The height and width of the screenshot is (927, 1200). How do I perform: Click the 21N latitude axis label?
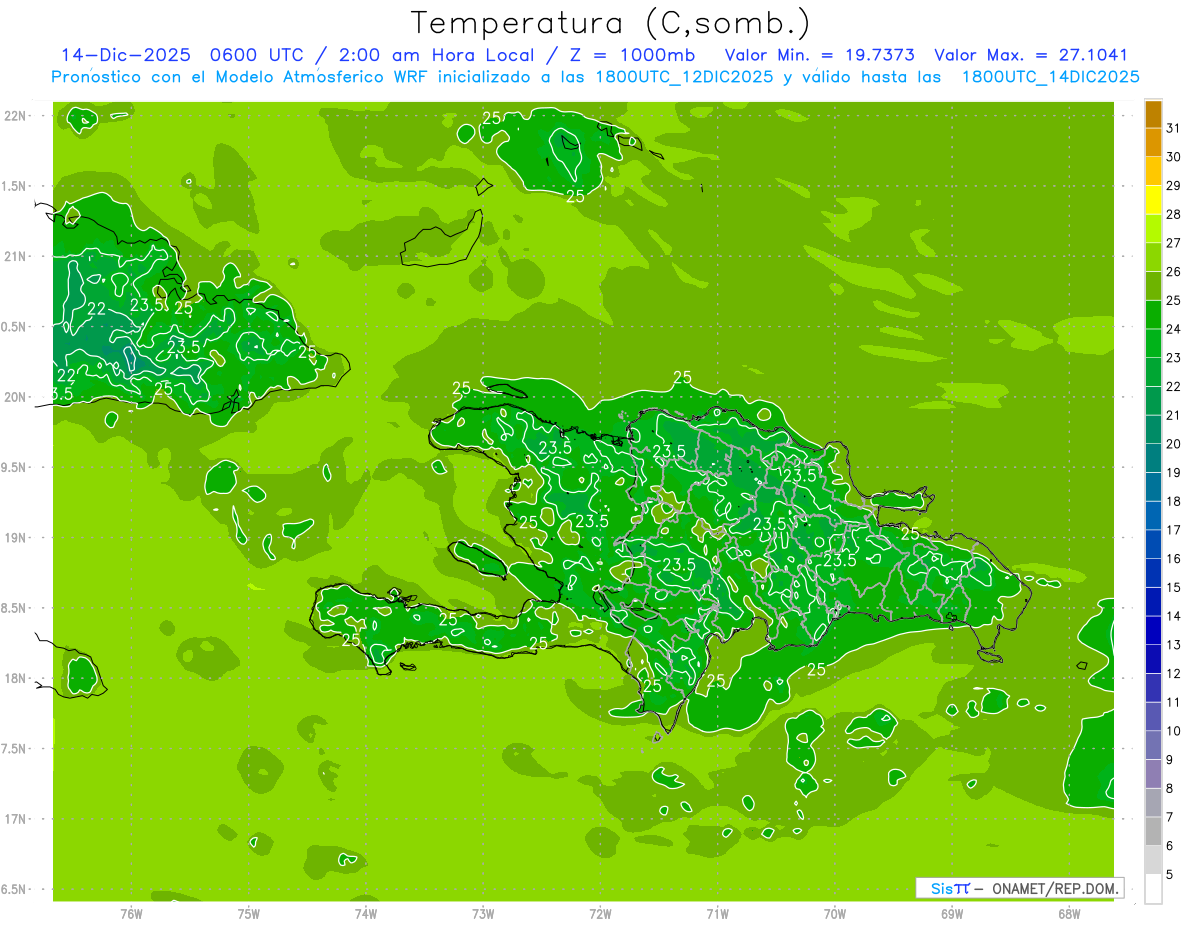[x=17, y=256]
